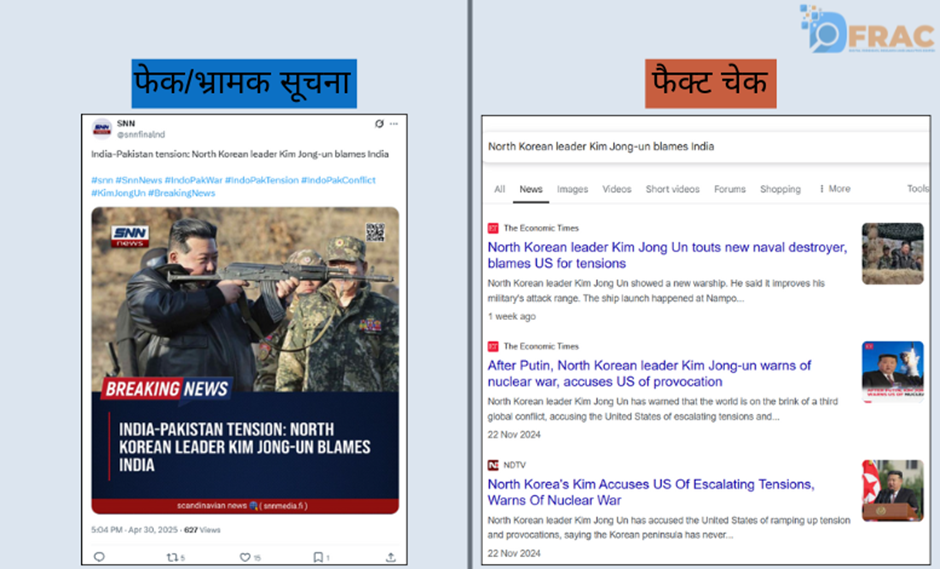
Task: Click the #SnnNews hashtag
Action: tap(138, 180)
